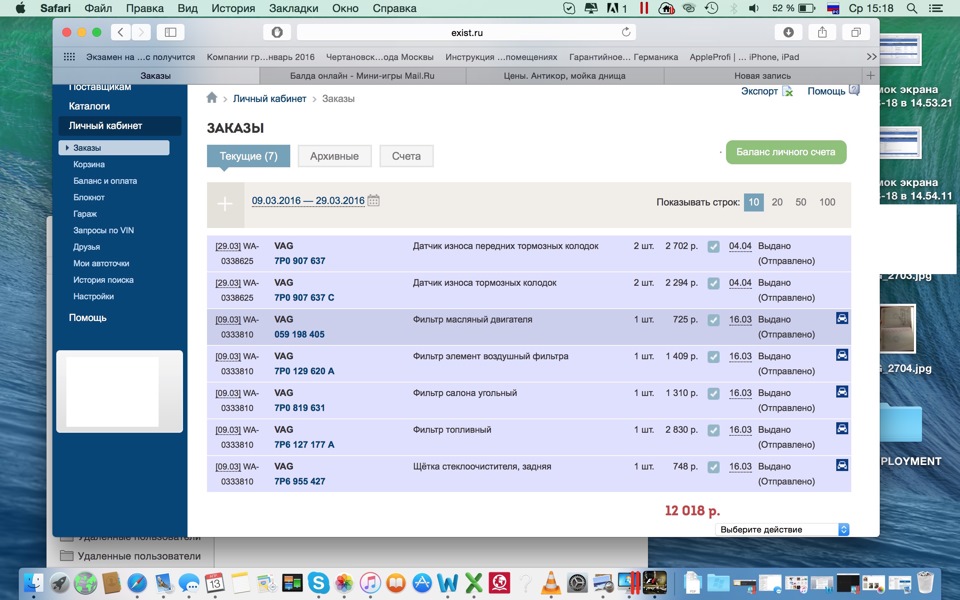The height and width of the screenshot is (600, 960).
Task: Click the exist.ru address bar
Action: (467, 32)
